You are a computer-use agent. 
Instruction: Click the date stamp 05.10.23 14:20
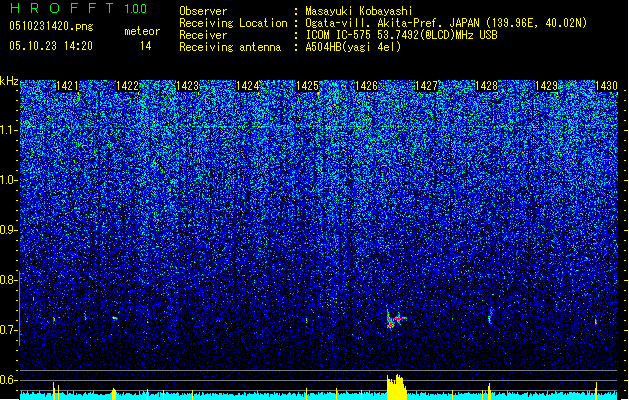pos(51,46)
